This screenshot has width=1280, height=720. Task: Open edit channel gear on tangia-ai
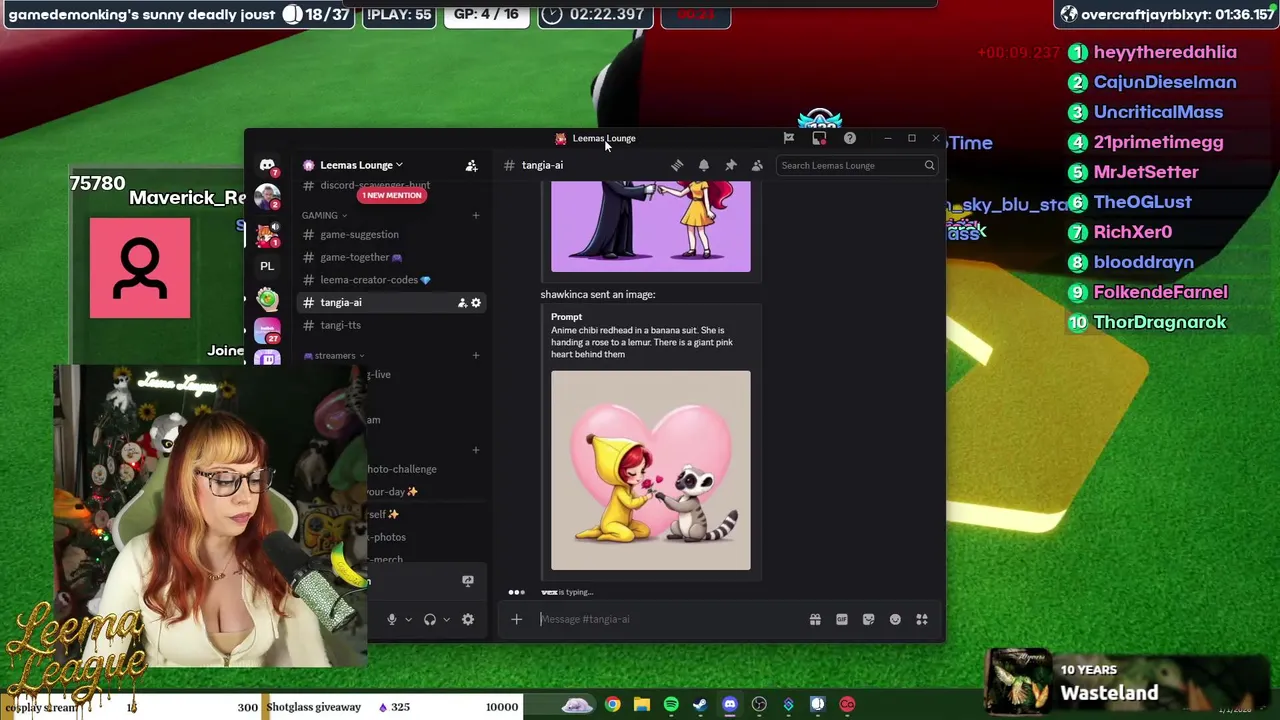476,302
